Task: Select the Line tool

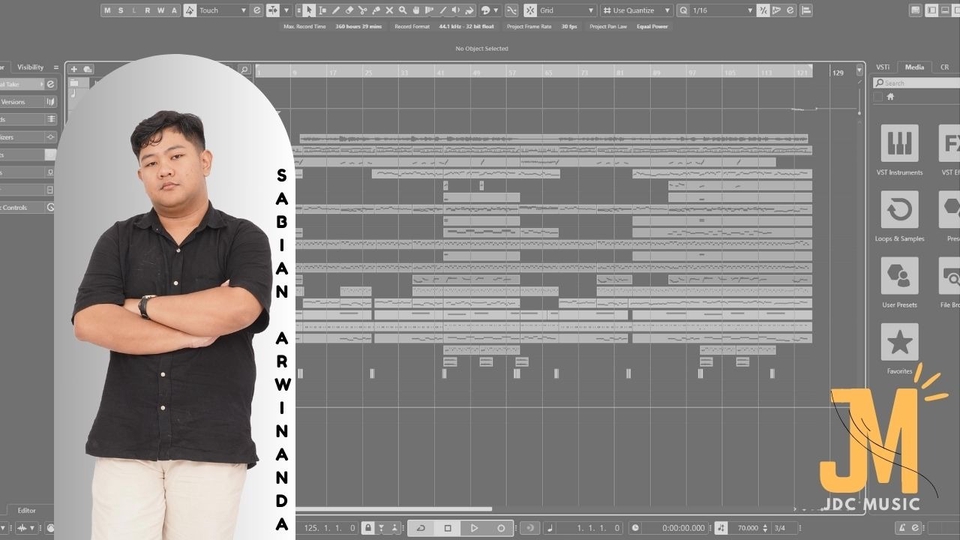Action: 443,10
